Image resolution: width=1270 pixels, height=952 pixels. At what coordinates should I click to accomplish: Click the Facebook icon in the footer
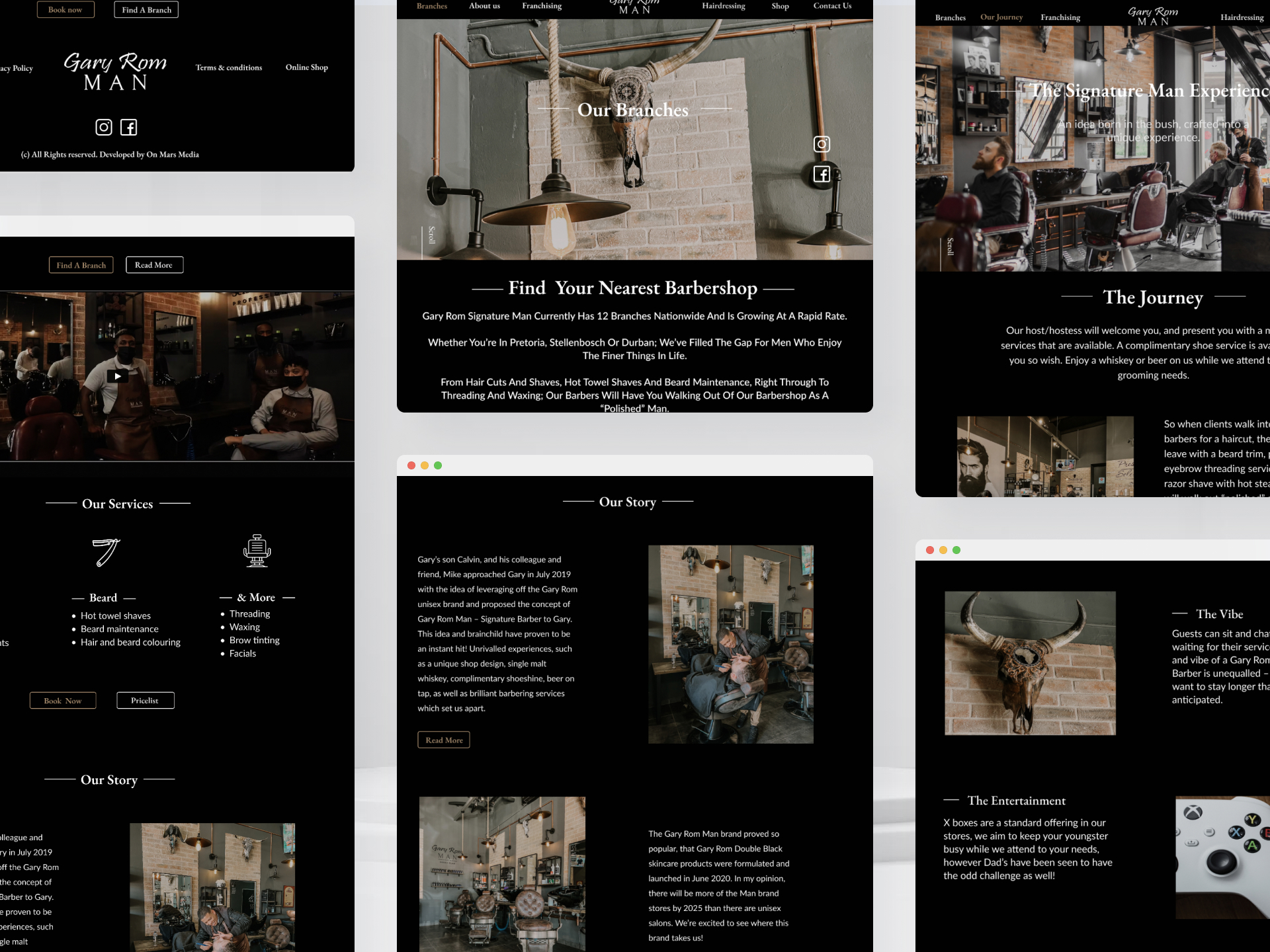point(129,127)
